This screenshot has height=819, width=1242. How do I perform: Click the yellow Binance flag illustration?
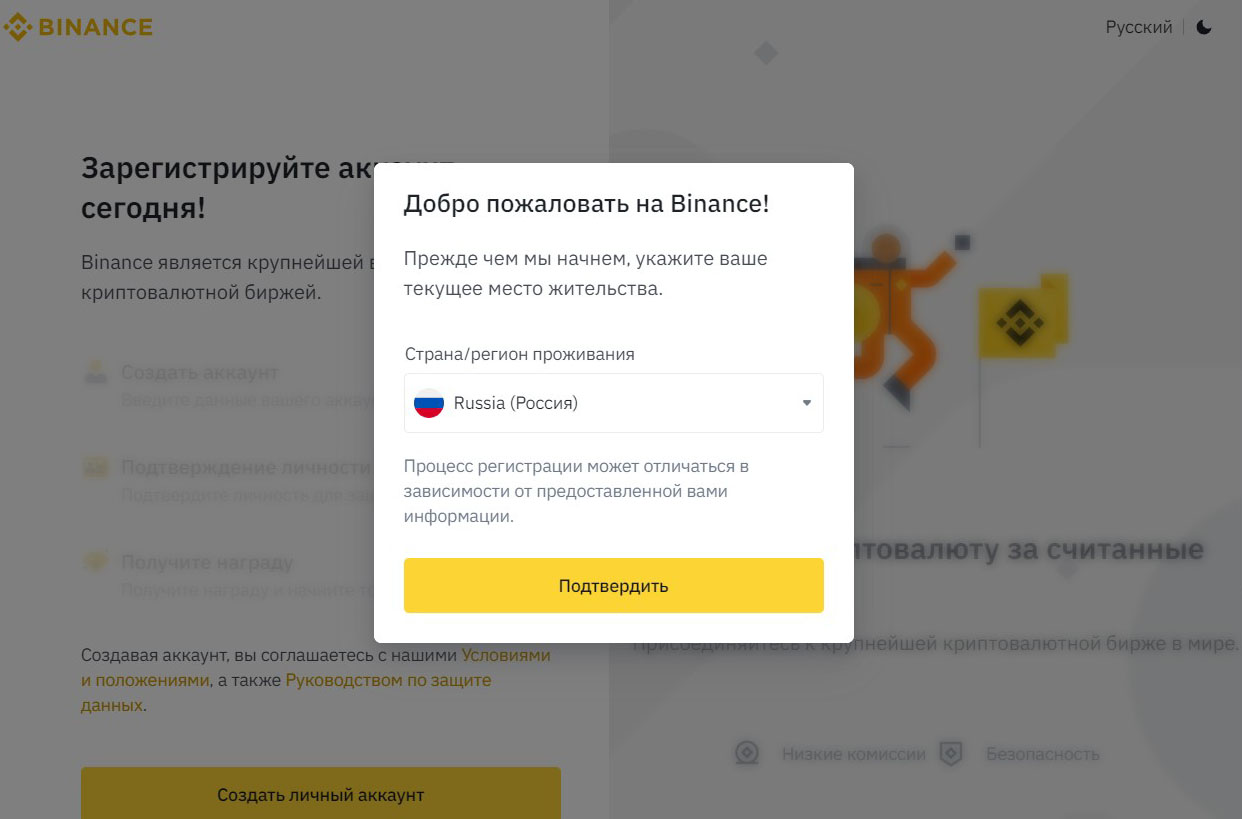tap(1020, 318)
